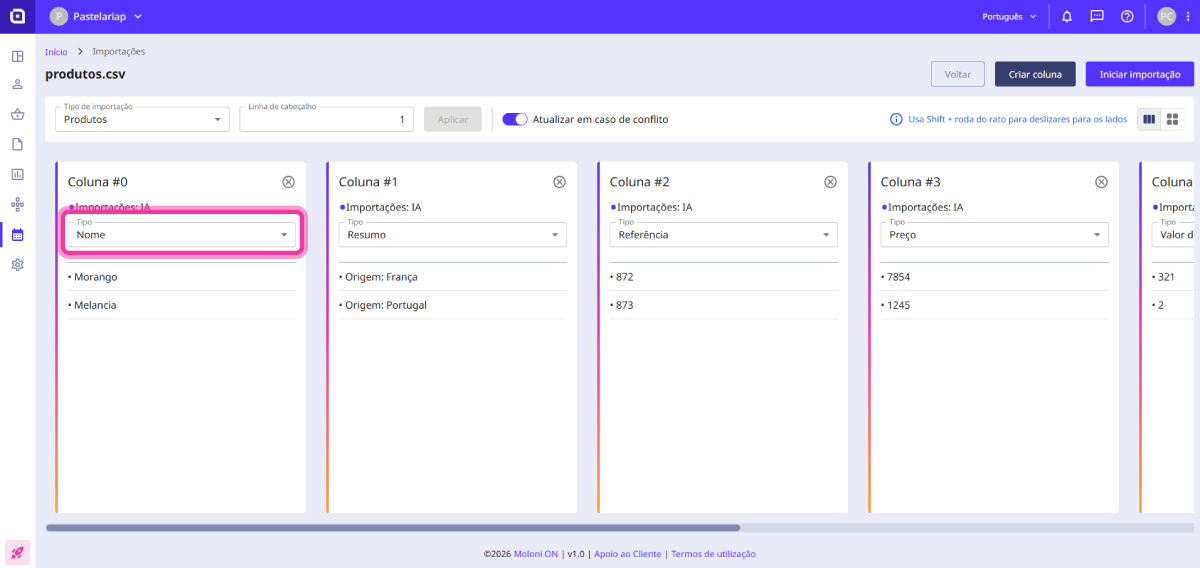Click the info icon beside Shift hint

point(896,119)
